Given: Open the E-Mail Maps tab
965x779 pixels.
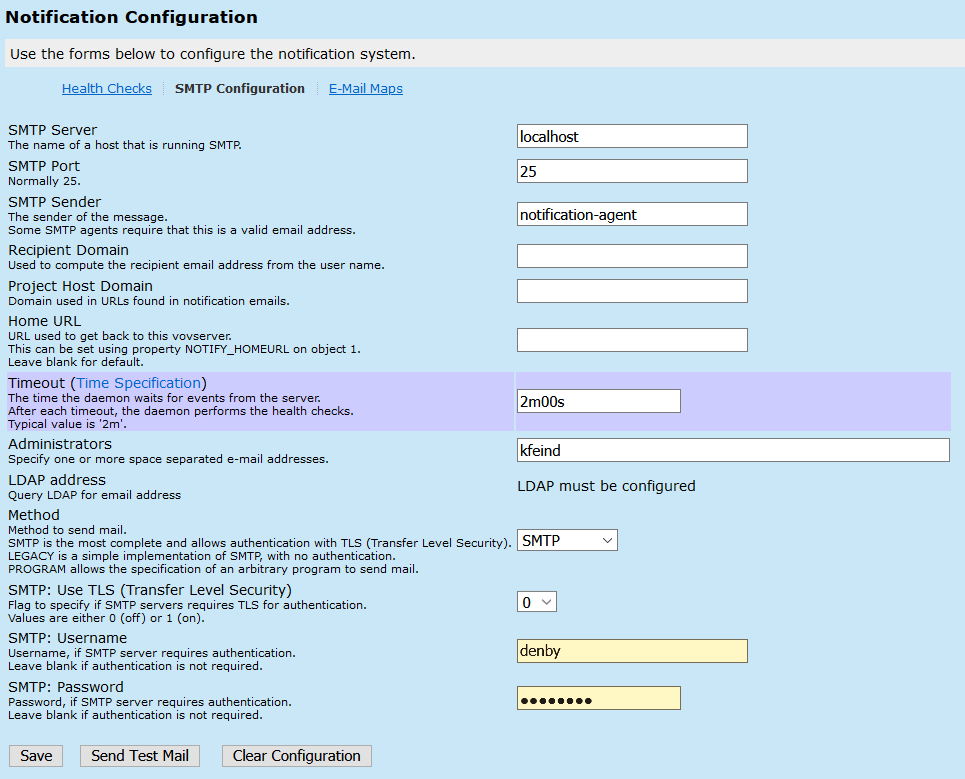Looking at the screenshot, I should [x=366, y=89].
